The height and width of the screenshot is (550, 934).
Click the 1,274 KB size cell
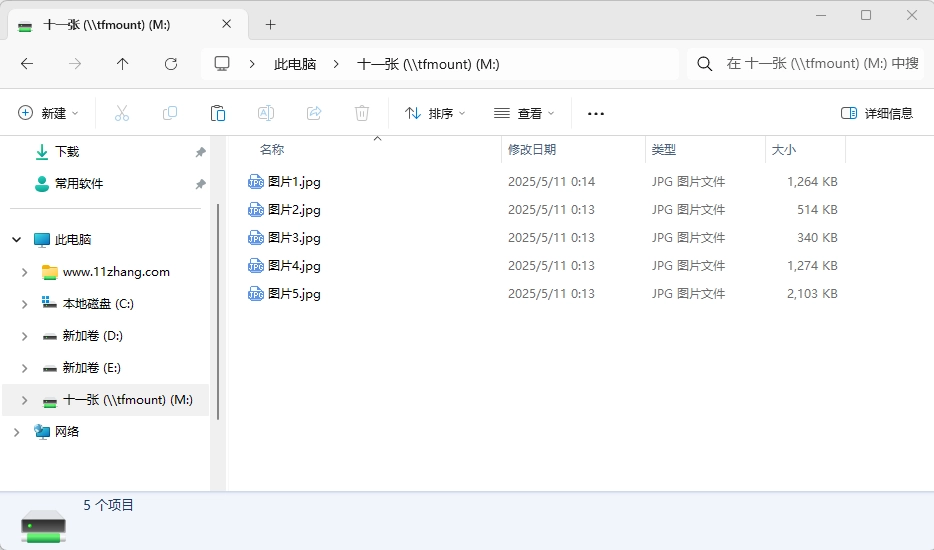point(812,266)
